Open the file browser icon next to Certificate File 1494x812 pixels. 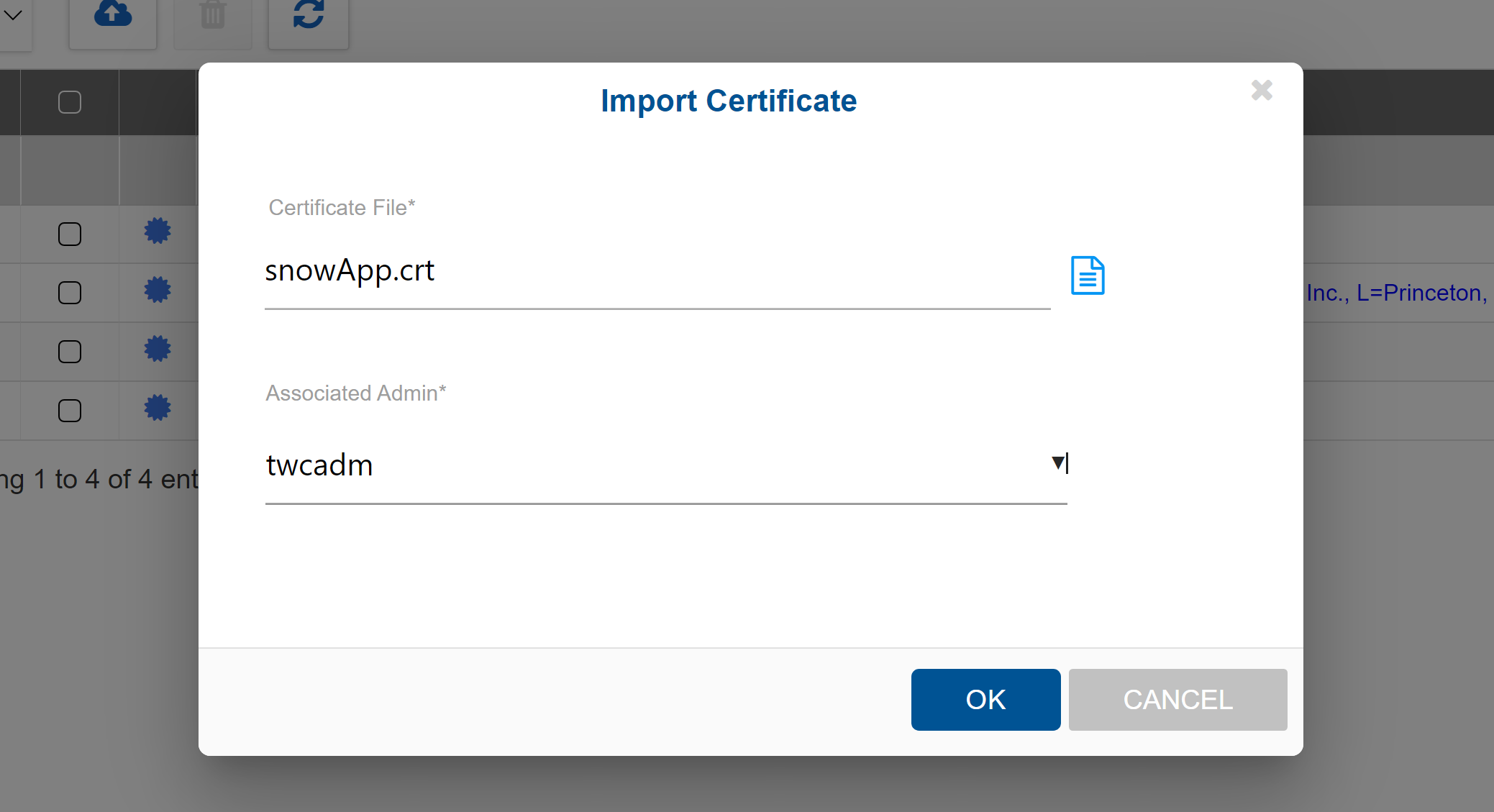(1087, 275)
